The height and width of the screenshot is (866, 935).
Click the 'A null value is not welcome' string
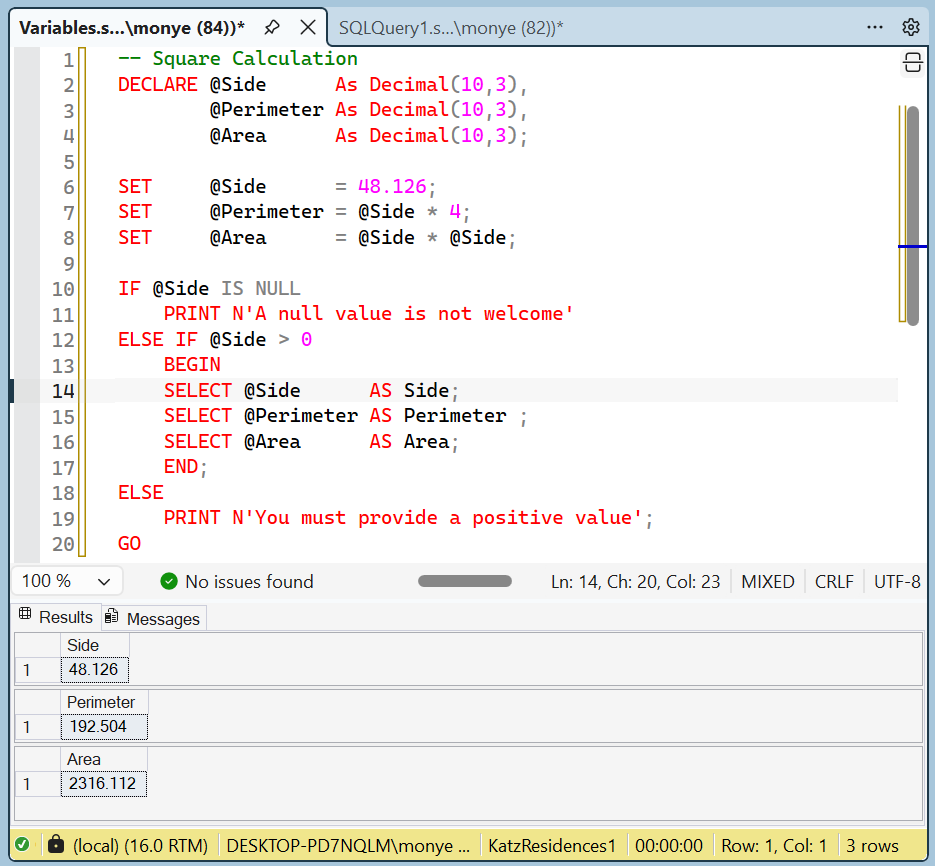(408, 314)
